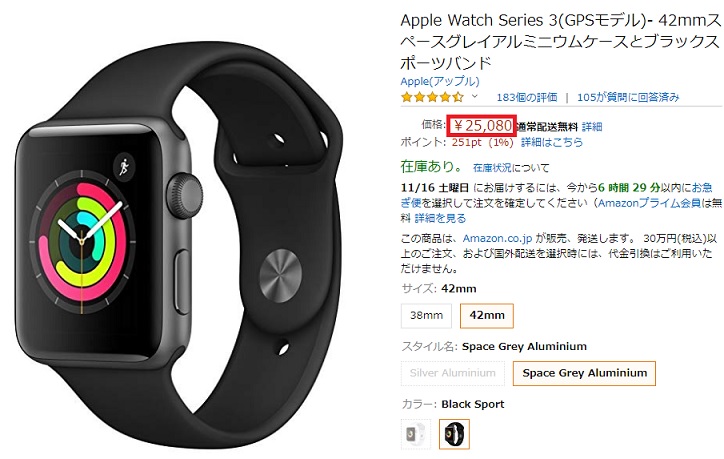Viewport: 724px width, 459px height.
Task: Select the 42mm size option
Action: (487, 316)
